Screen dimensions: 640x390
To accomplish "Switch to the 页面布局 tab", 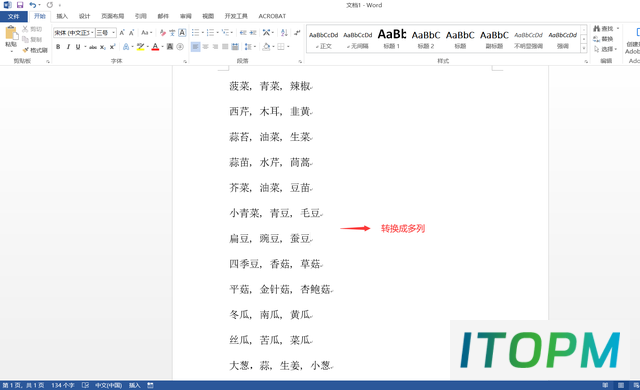I will coord(113,16).
